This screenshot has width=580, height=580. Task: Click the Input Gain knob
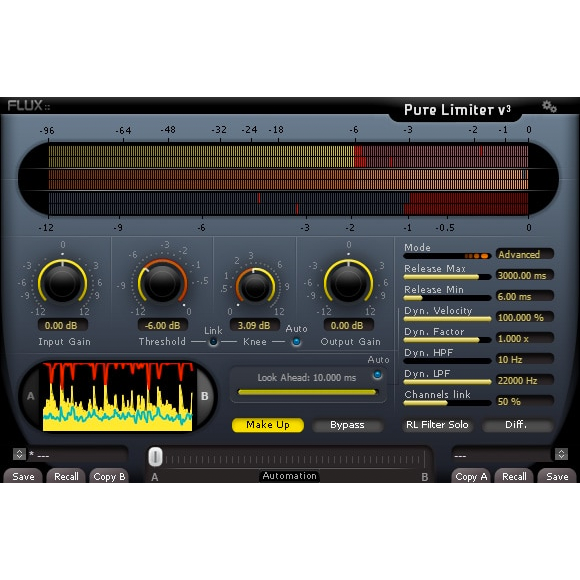[x=63, y=283]
